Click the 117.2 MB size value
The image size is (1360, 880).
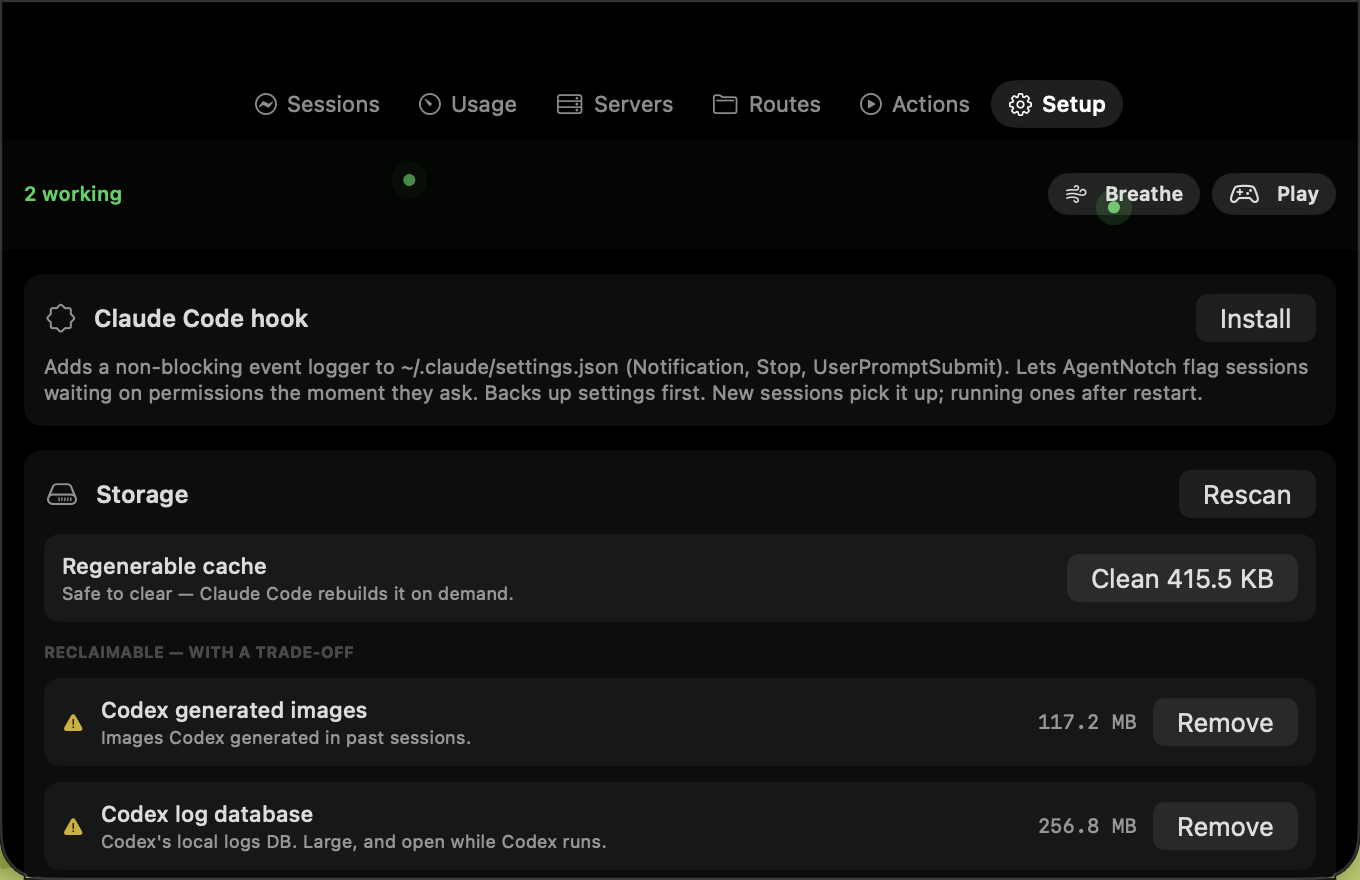pyautogui.click(x=1087, y=722)
